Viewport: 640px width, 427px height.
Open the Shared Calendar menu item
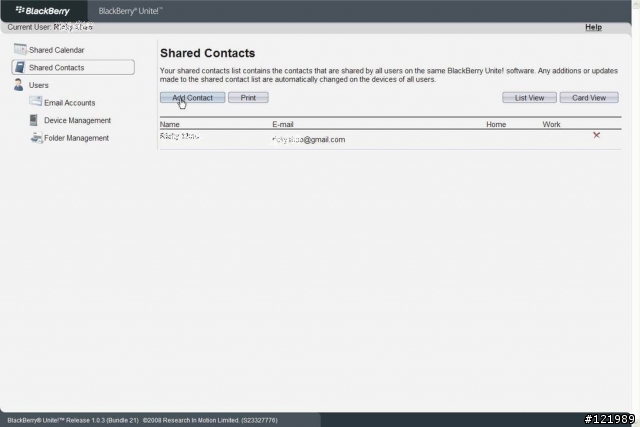pos(56,50)
